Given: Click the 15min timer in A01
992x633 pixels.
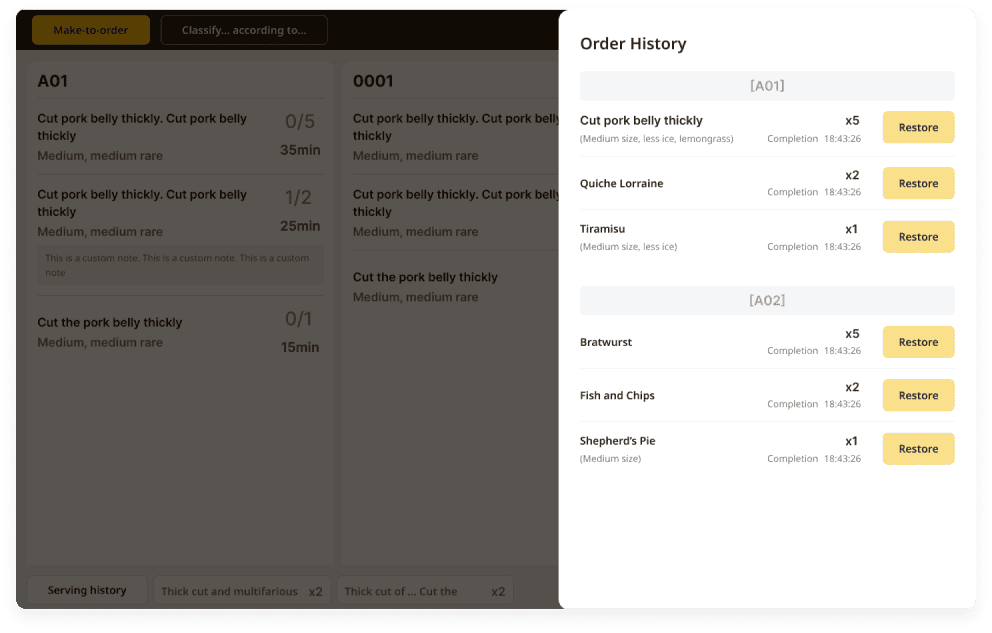Looking at the screenshot, I should click(300, 347).
